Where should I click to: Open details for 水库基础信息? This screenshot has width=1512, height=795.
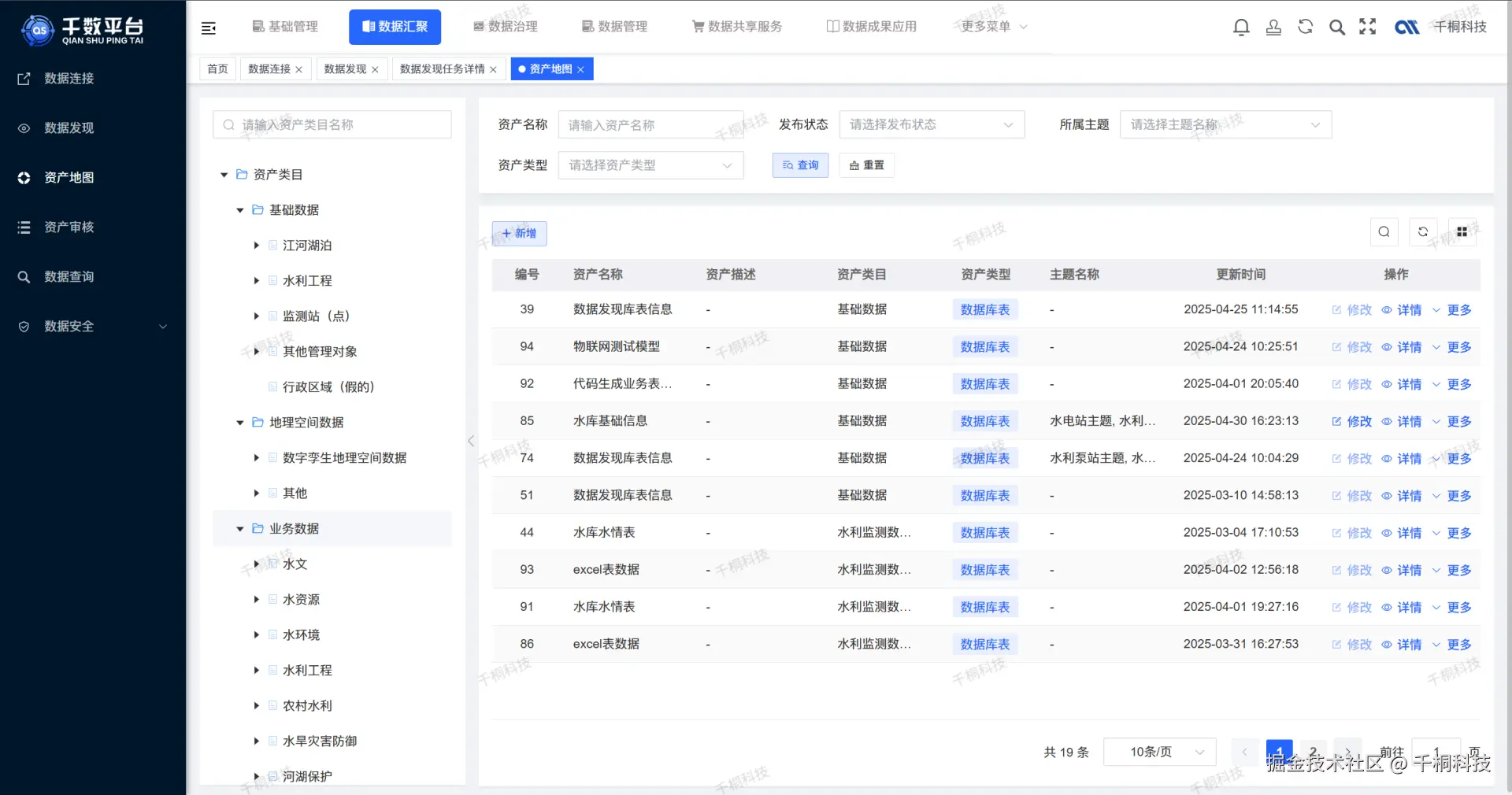pyautogui.click(x=1409, y=421)
